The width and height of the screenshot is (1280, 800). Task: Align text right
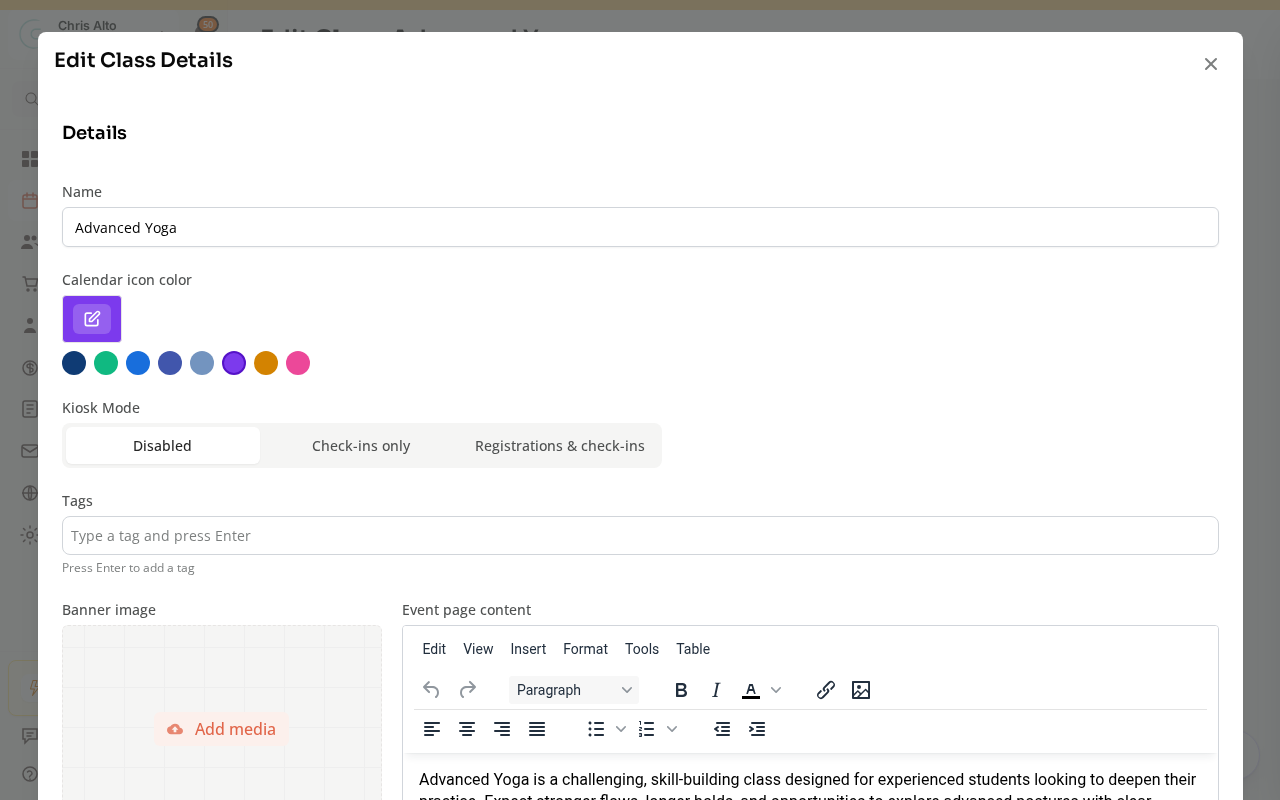pyautogui.click(x=502, y=729)
